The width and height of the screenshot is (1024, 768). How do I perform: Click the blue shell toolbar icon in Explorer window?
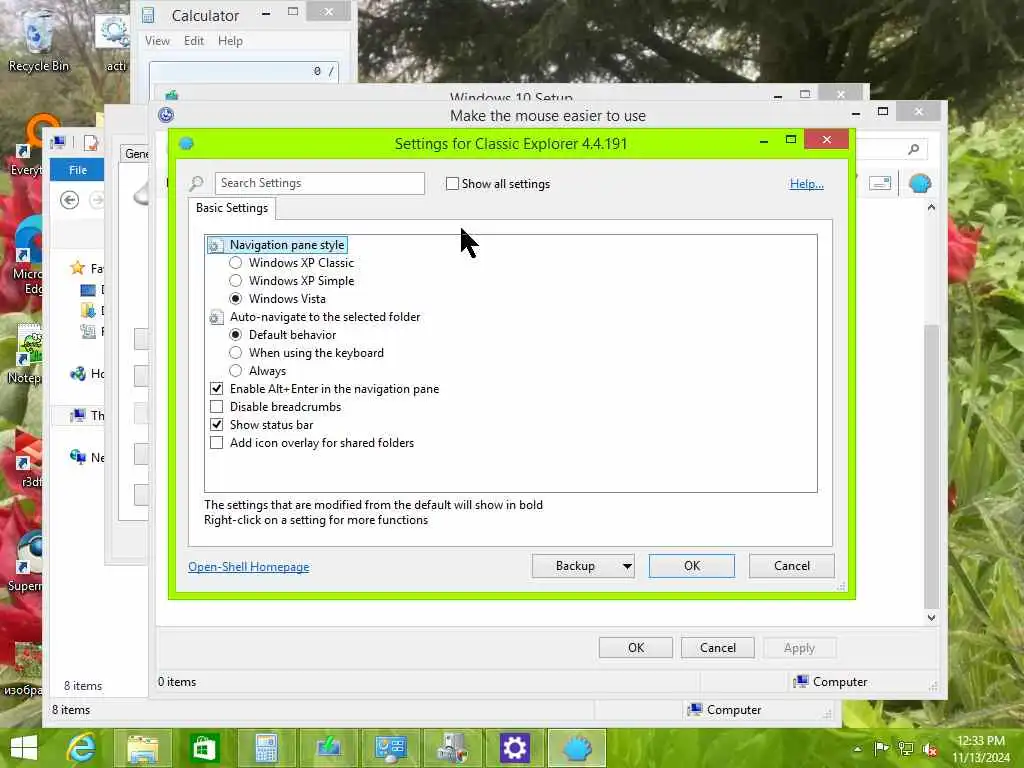920,184
